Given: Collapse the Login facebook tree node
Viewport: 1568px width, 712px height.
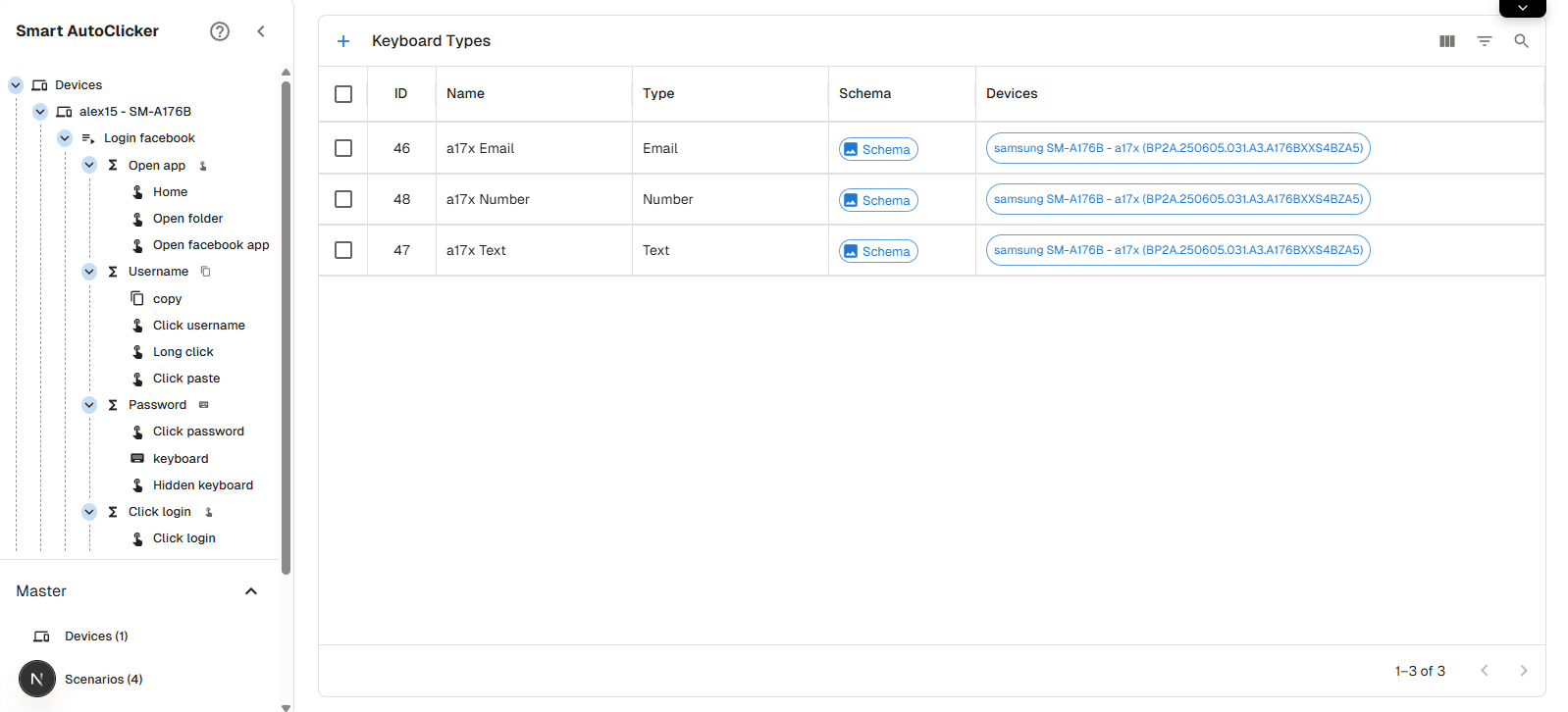Looking at the screenshot, I should click(65, 138).
